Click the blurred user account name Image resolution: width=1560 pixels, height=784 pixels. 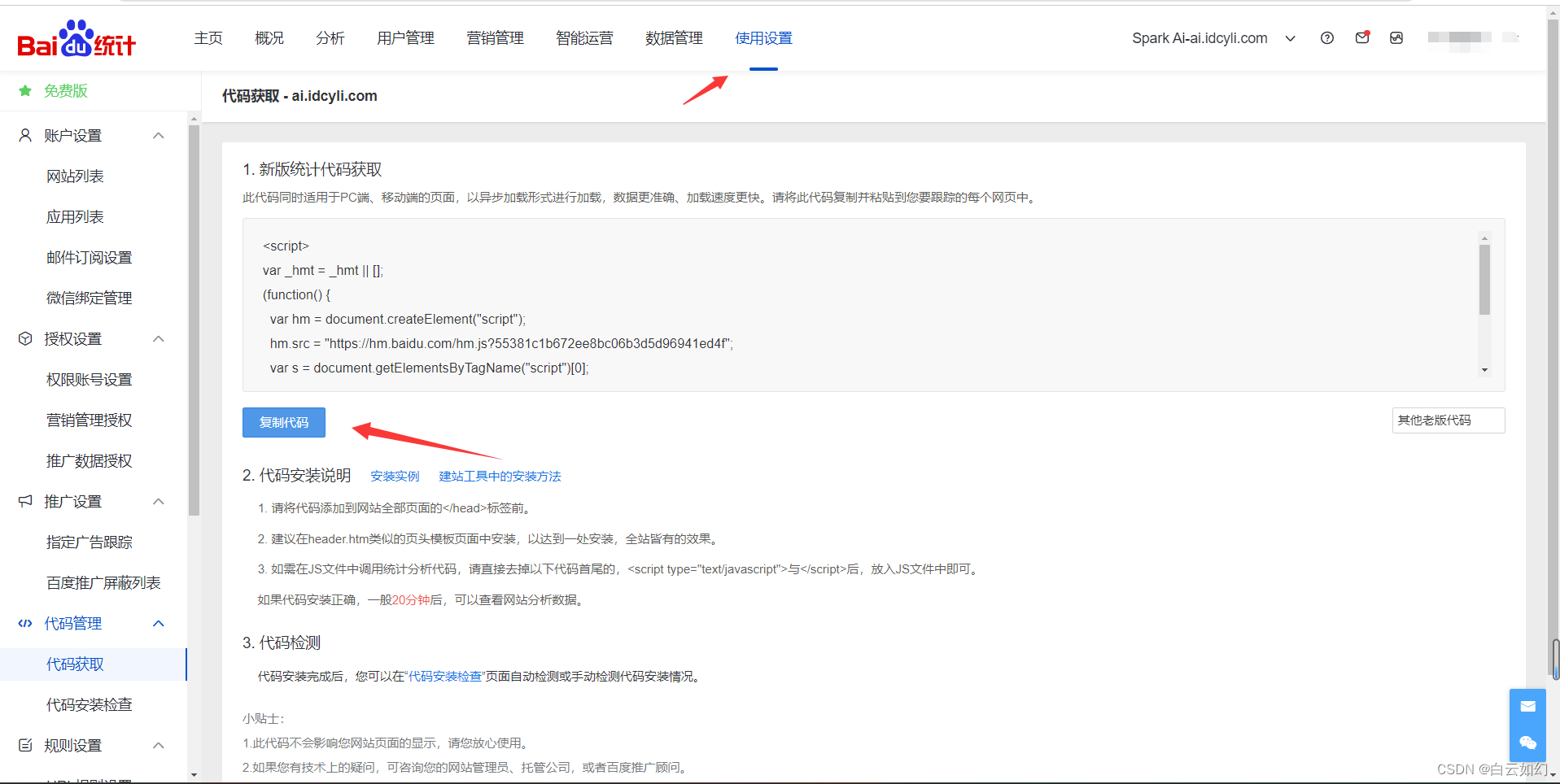(x=1460, y=37)
